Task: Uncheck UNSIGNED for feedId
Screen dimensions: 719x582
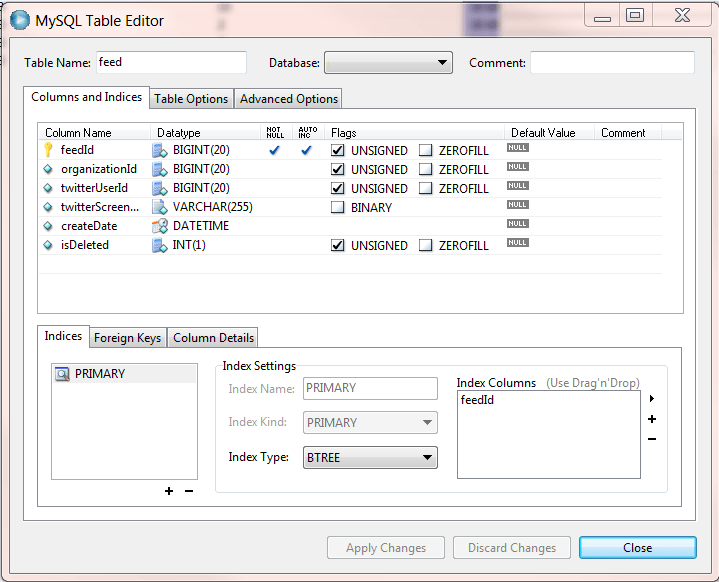Action: (337, 150)
